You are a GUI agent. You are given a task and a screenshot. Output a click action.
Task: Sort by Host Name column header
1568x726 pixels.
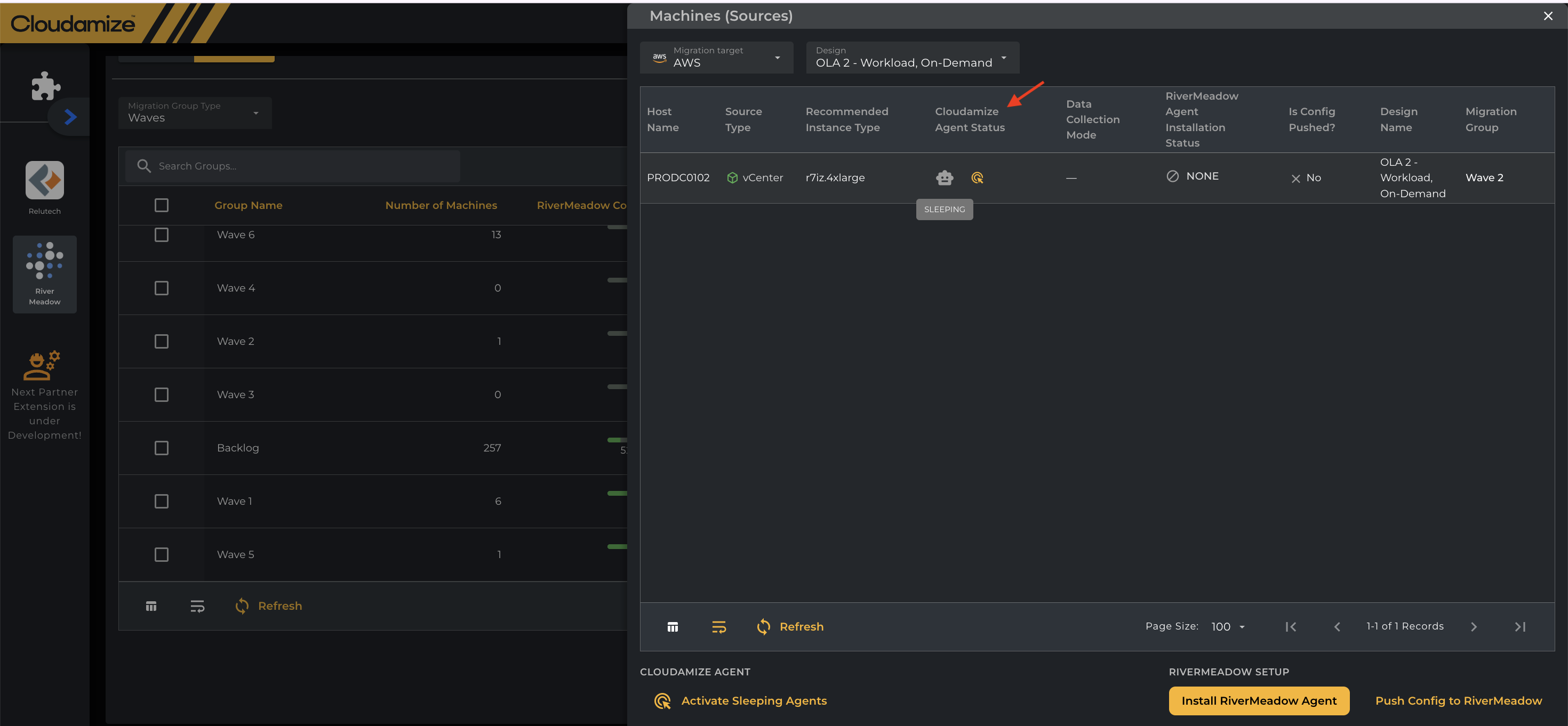[x=662, y=119]
